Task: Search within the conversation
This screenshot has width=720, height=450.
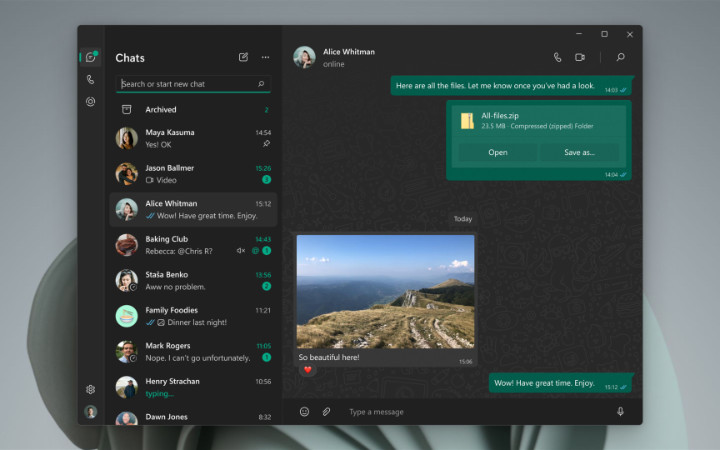Action: (620, 57)
